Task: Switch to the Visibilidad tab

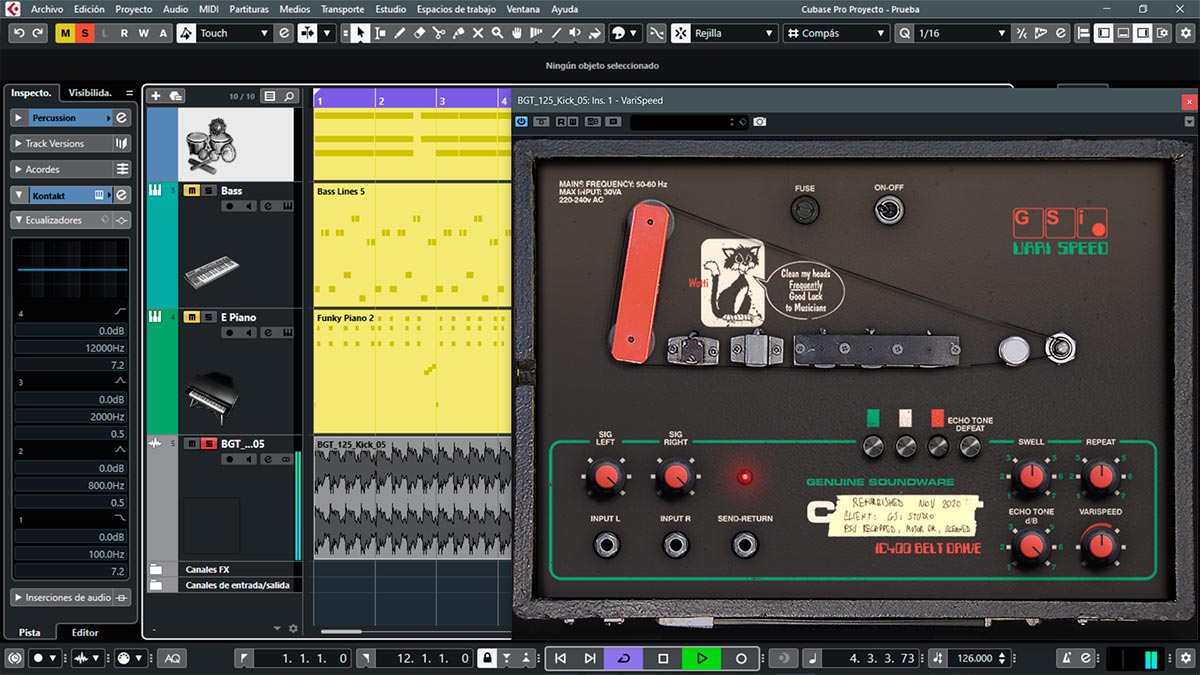Action: click(x=90, y=92)
